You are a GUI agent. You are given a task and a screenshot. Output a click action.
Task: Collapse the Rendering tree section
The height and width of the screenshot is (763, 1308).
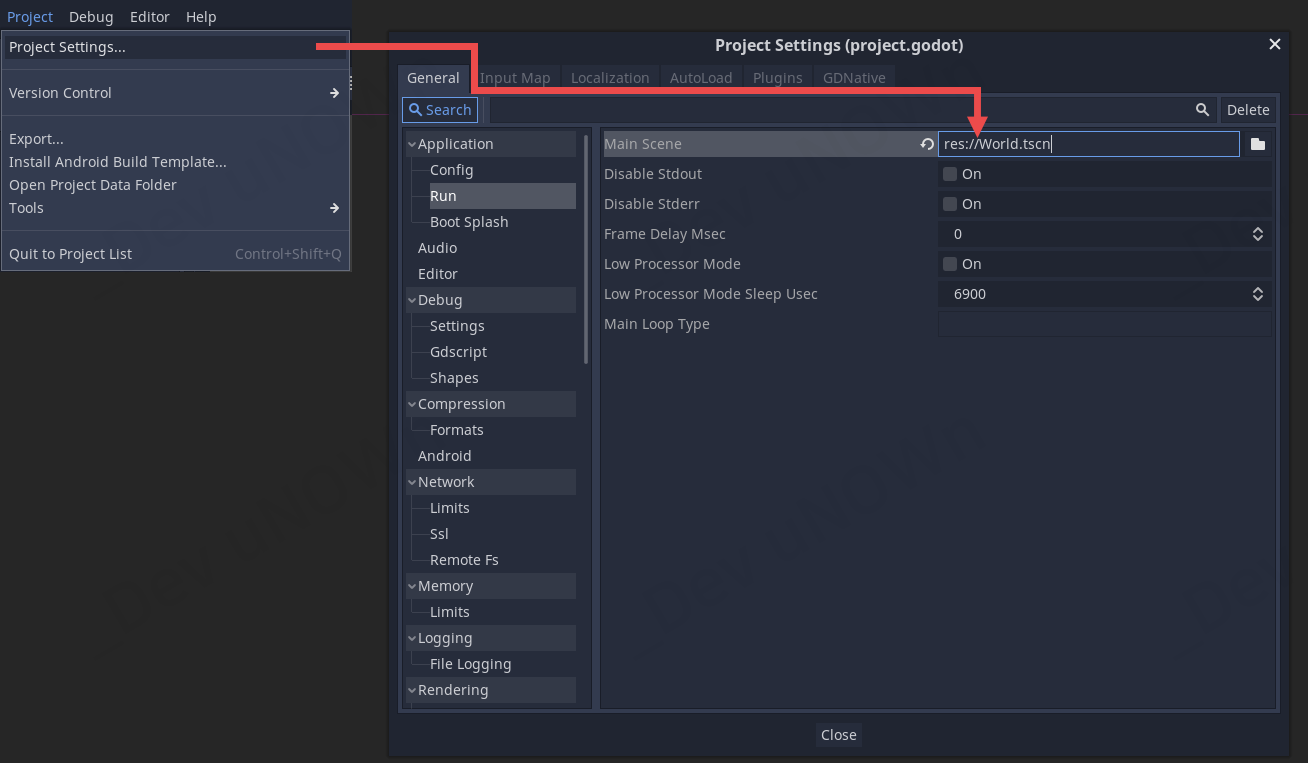click(411, 690)
